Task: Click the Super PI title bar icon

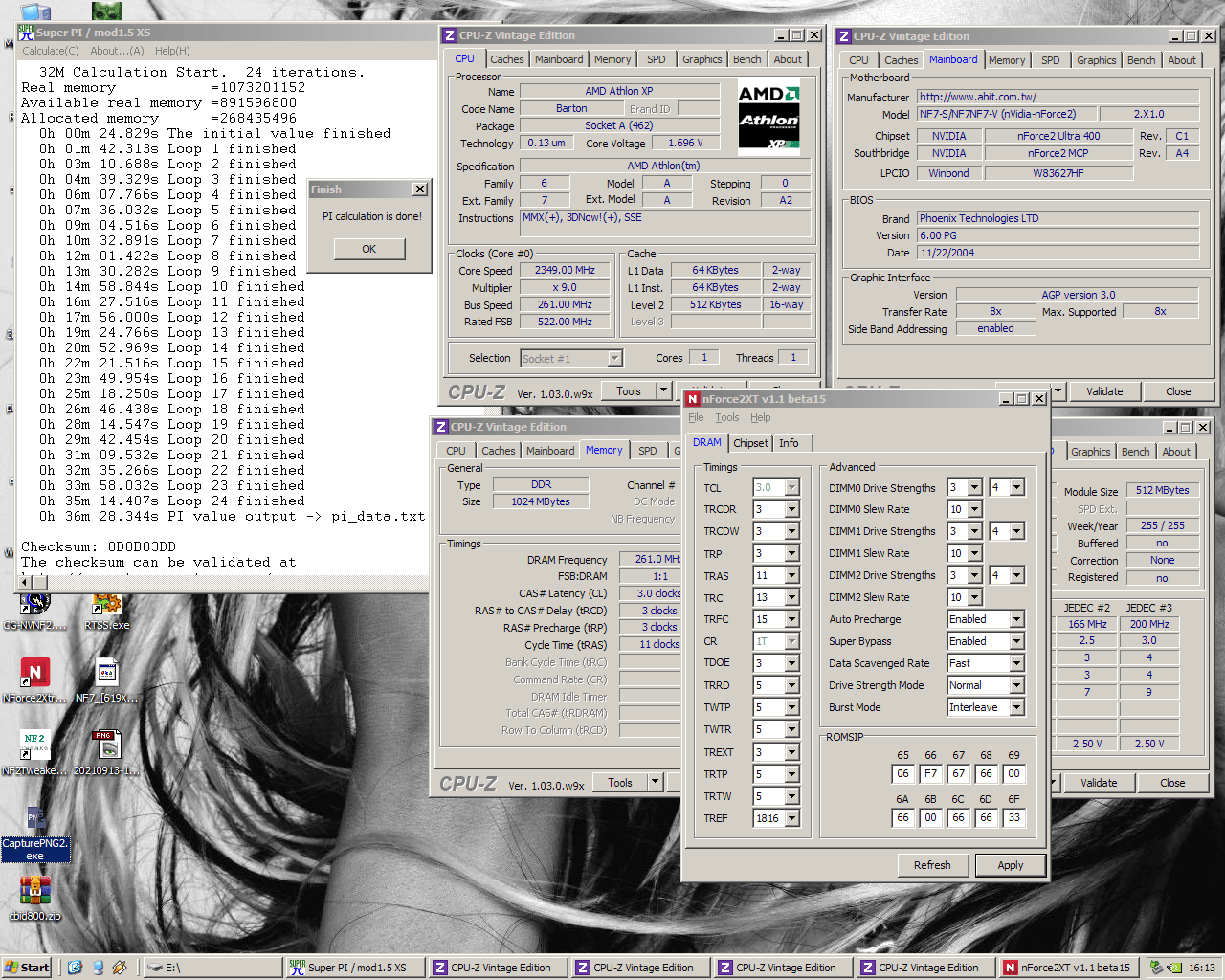Action: 27,33
